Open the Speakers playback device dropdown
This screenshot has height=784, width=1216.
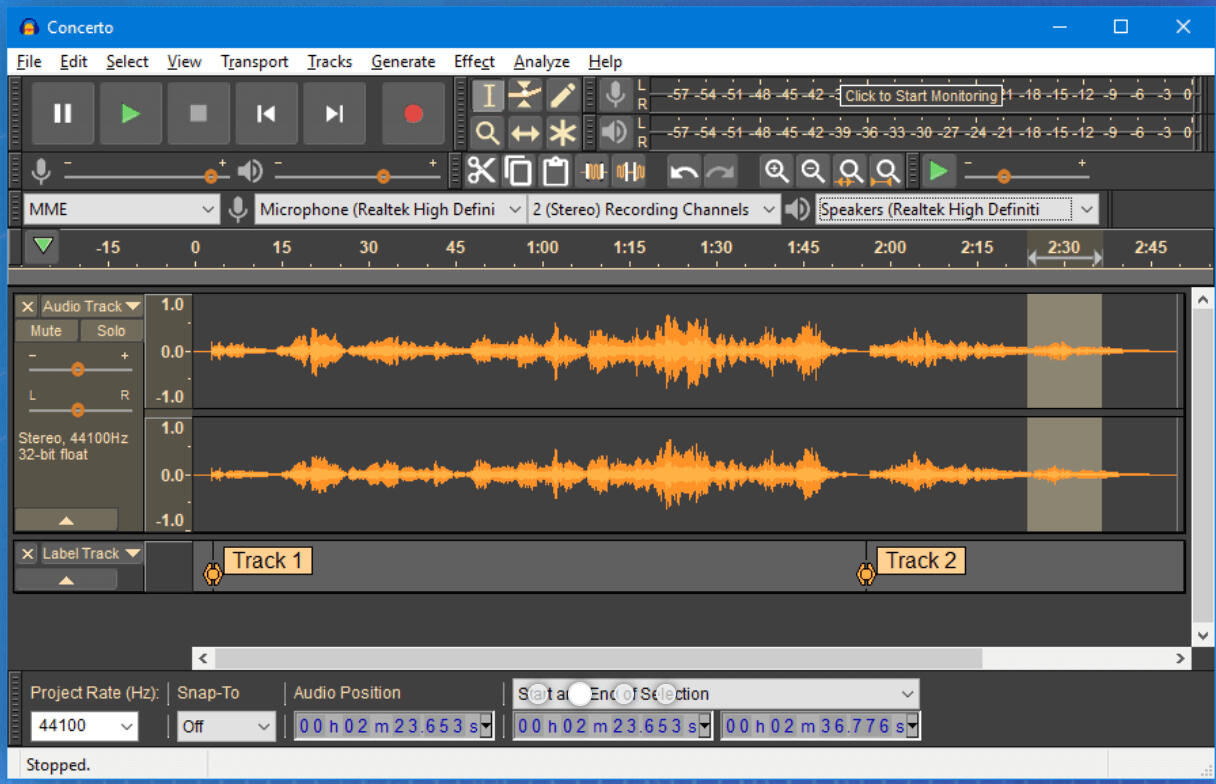click(957, 210)
